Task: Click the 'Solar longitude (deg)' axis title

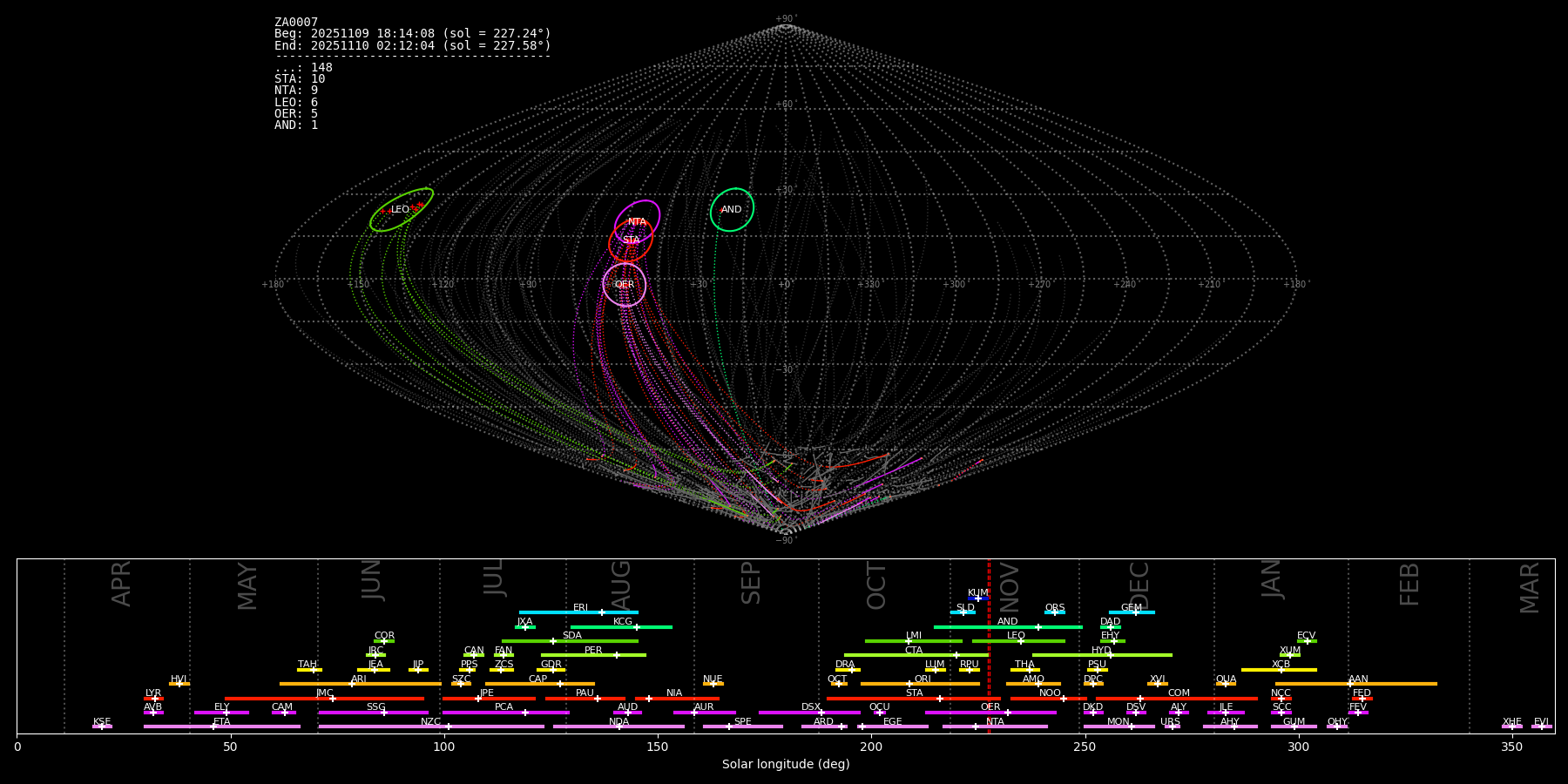Action: point(786,765)
